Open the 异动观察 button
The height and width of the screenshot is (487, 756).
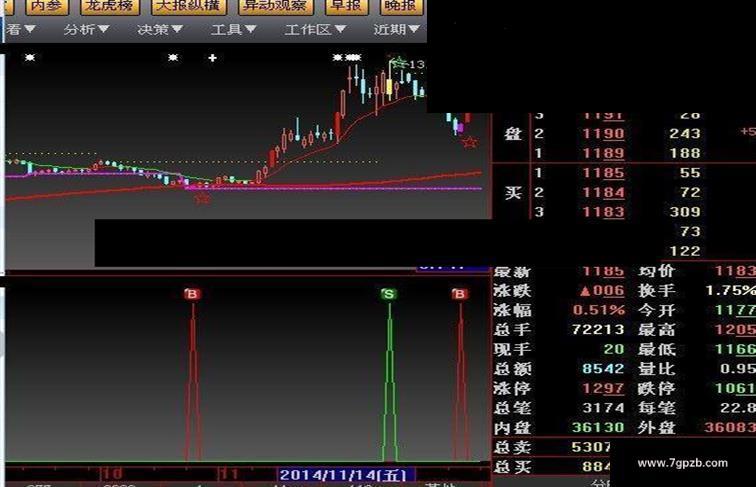click(276, 5)
